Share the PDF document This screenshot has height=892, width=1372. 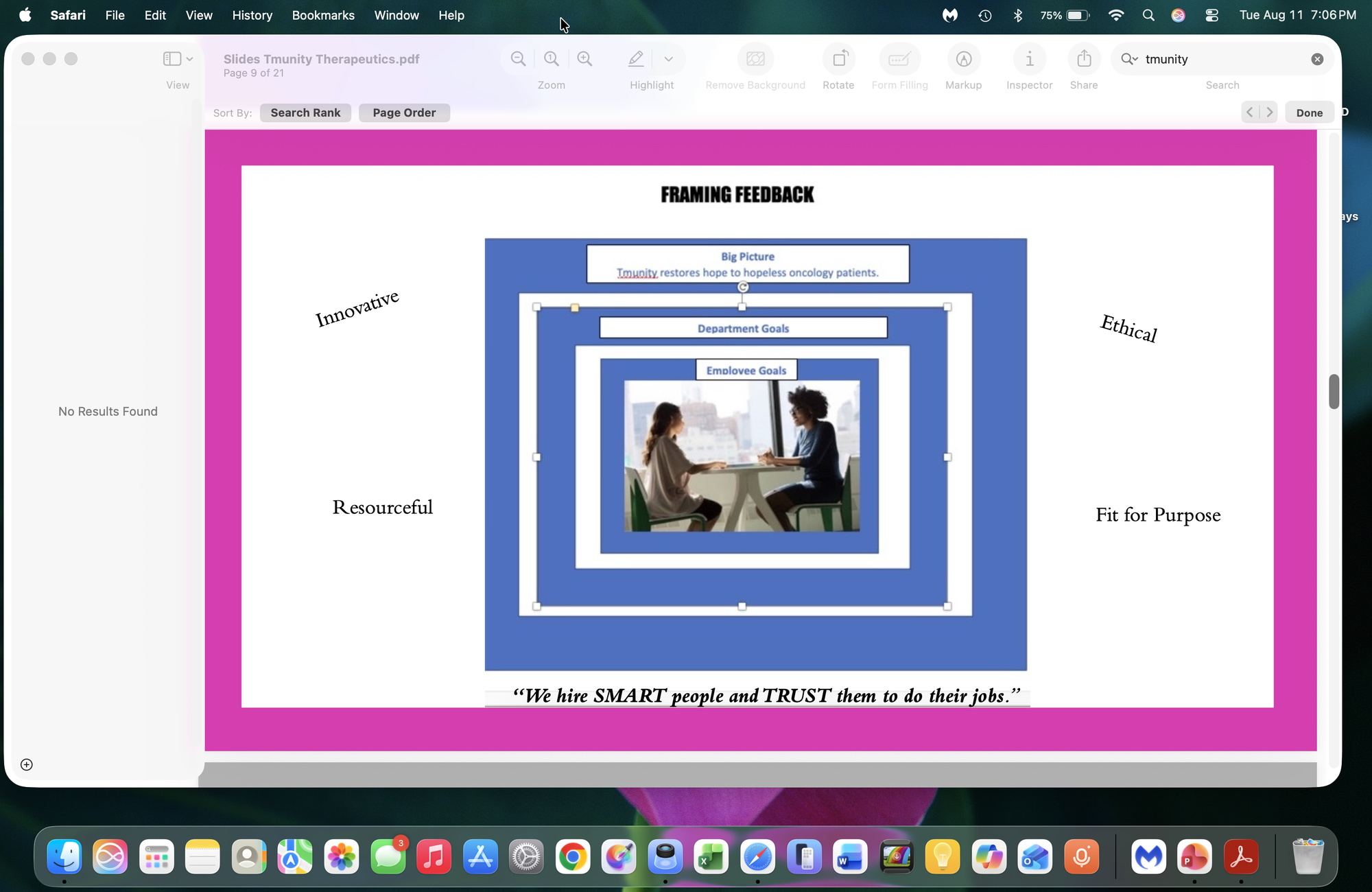1084,59
